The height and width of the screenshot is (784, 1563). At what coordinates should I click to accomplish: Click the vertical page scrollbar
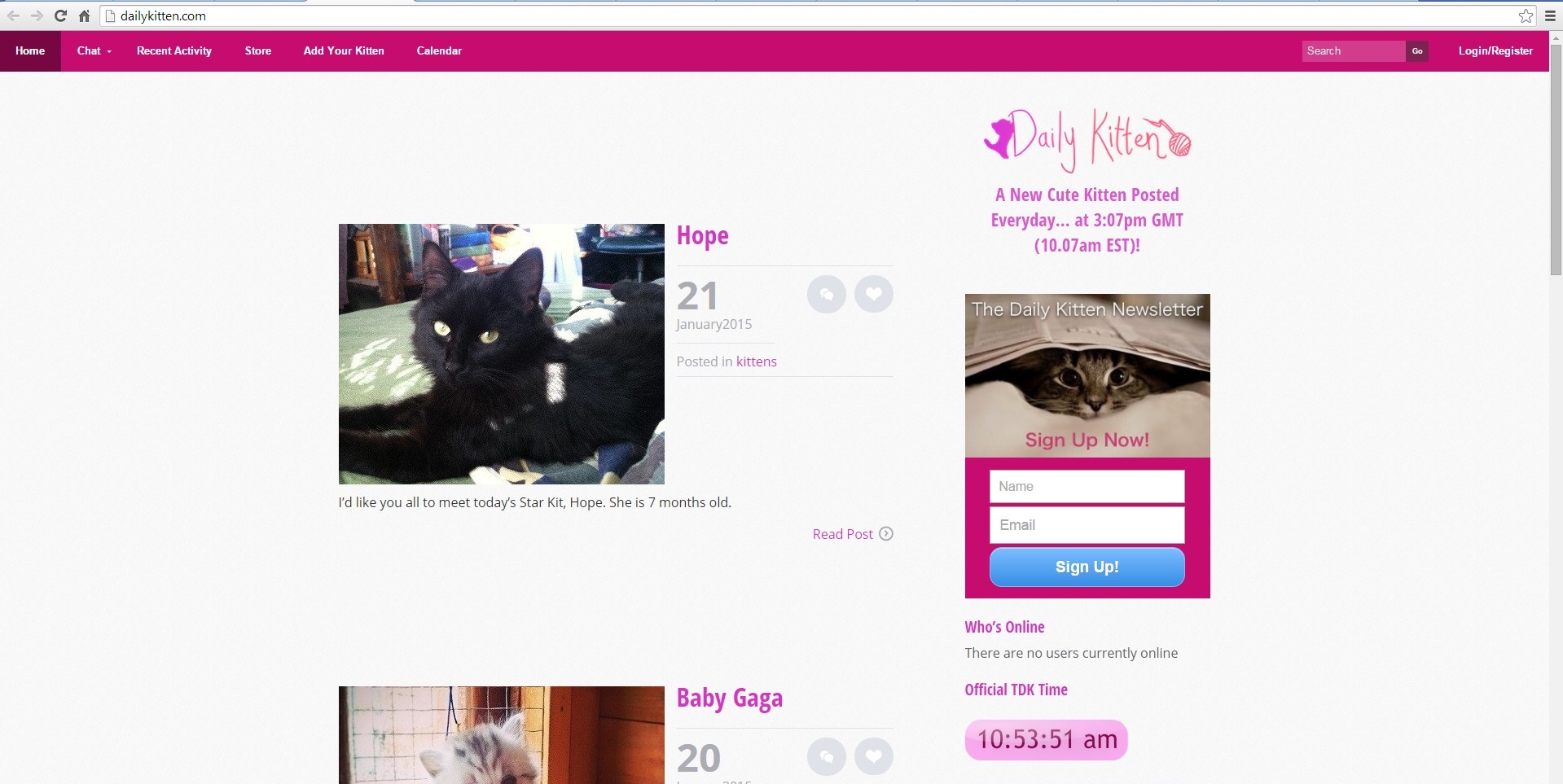1556,160
